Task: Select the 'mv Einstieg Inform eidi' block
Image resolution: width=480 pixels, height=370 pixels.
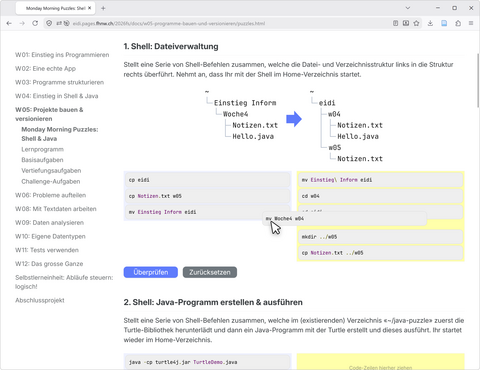Action: pos(207,212)
